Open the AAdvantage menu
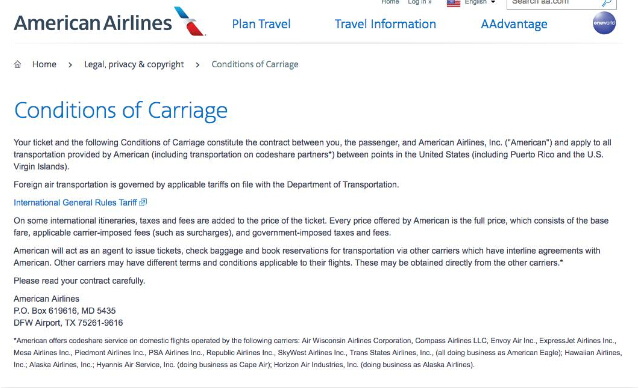This screenshot has height=388, width=639. coord(514,24)
